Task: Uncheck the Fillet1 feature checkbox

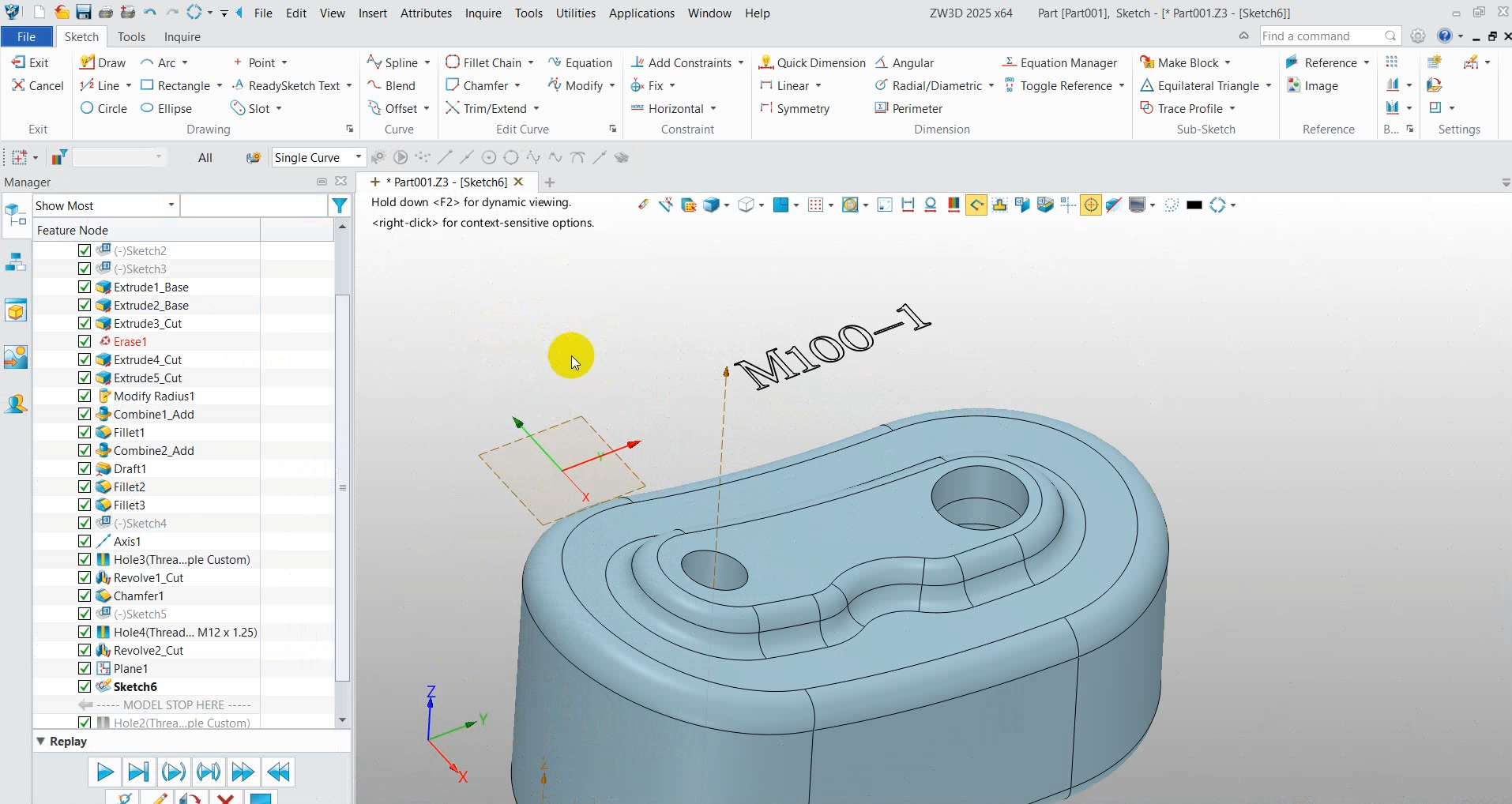Action: (85, 432)
